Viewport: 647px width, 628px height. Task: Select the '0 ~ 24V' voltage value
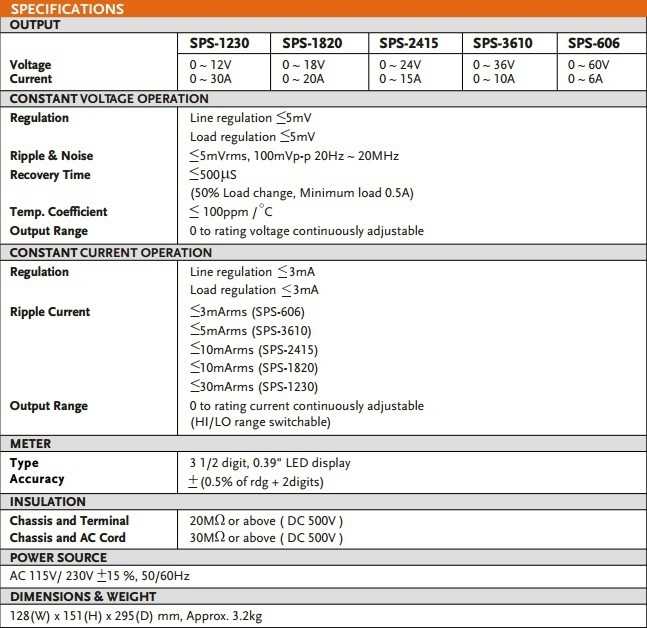(400, 65)
